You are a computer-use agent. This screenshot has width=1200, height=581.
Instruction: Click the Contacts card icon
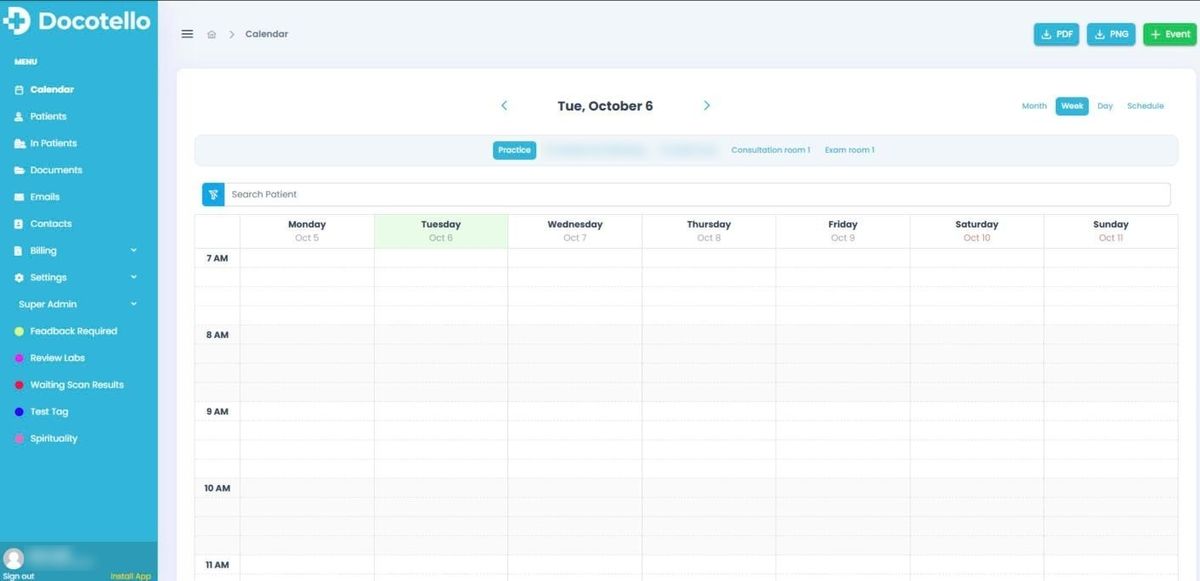(x=19, y=225)
